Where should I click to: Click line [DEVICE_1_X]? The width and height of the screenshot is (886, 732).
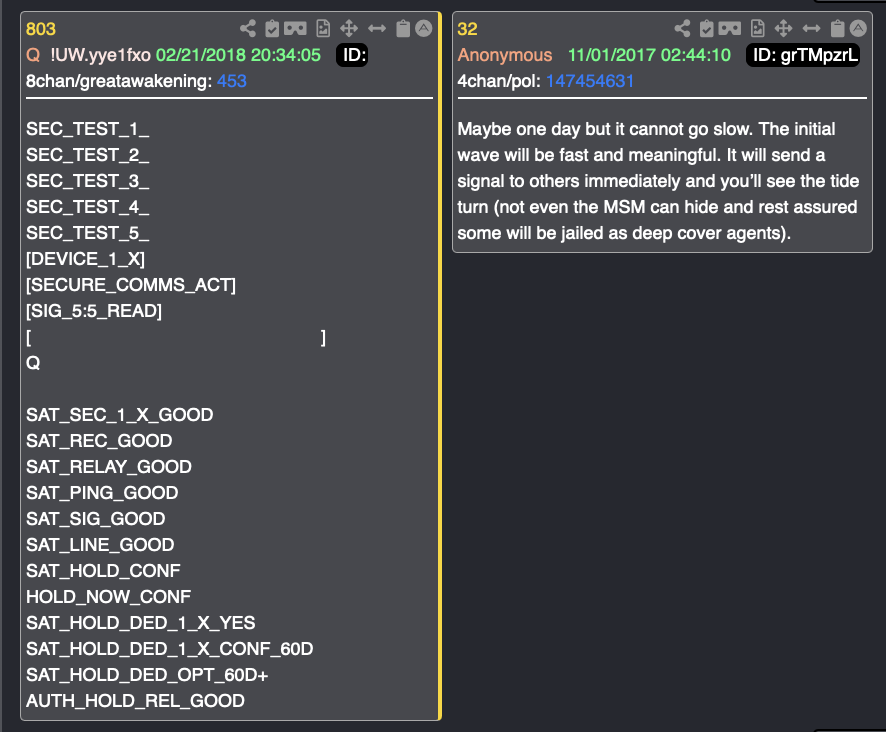click(x=85, y=259)
